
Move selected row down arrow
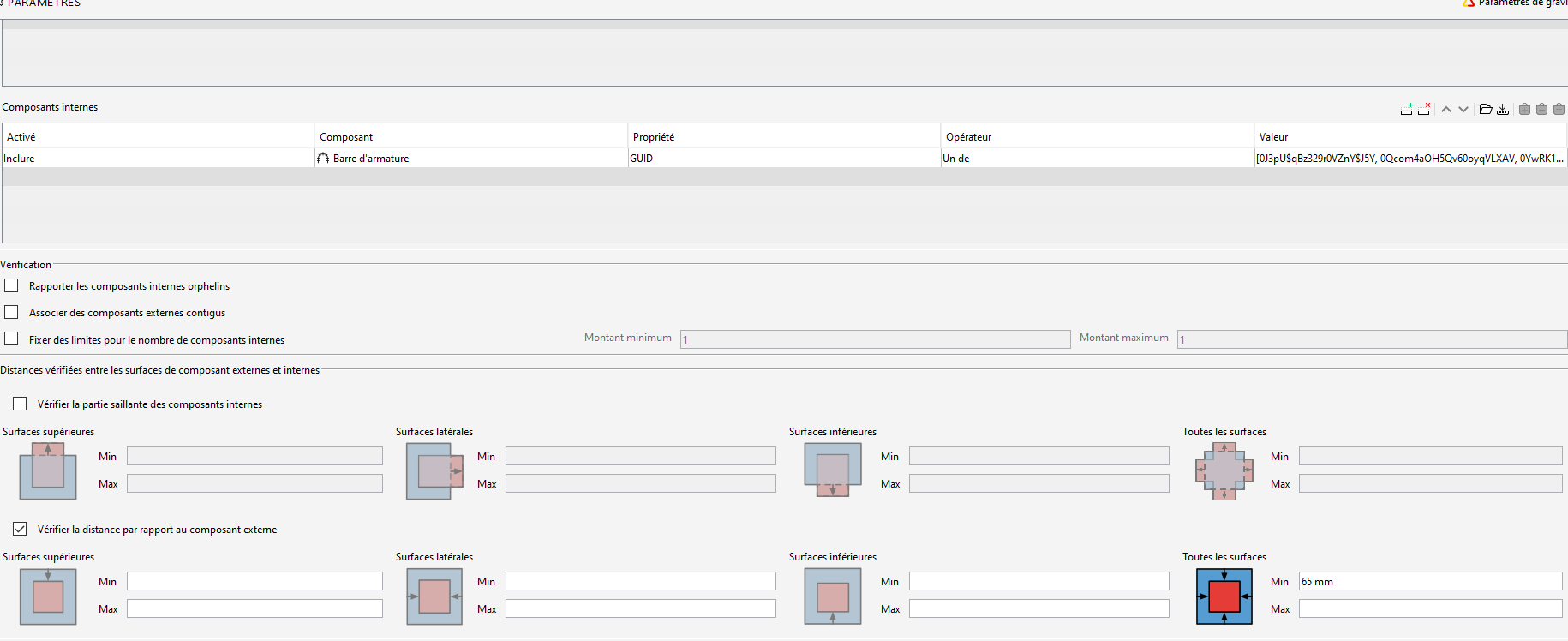click(1463, 109)
